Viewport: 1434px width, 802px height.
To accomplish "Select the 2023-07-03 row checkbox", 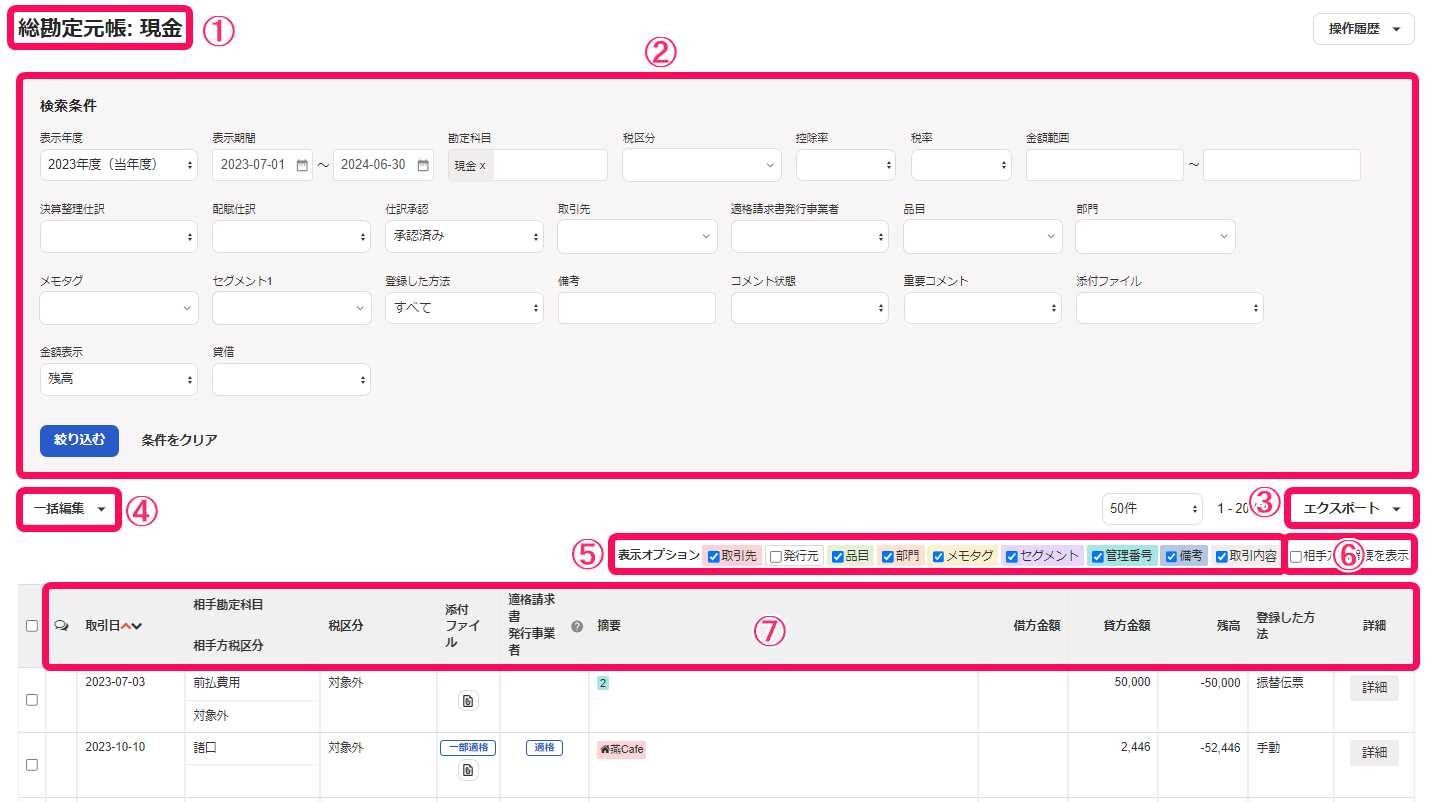I will (x=32, y=700).
